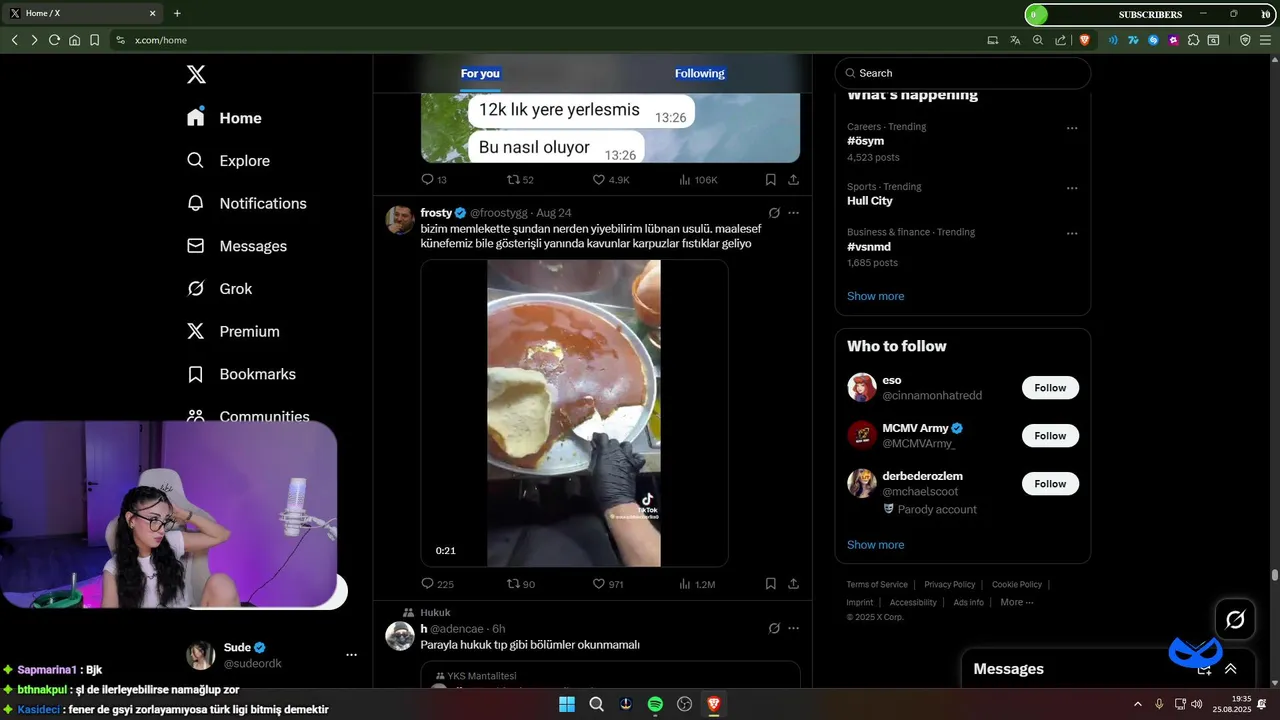Open Grok explain icon on frosty post
Viewport: 1280px width, 720px height.
(x=774, y=213)
